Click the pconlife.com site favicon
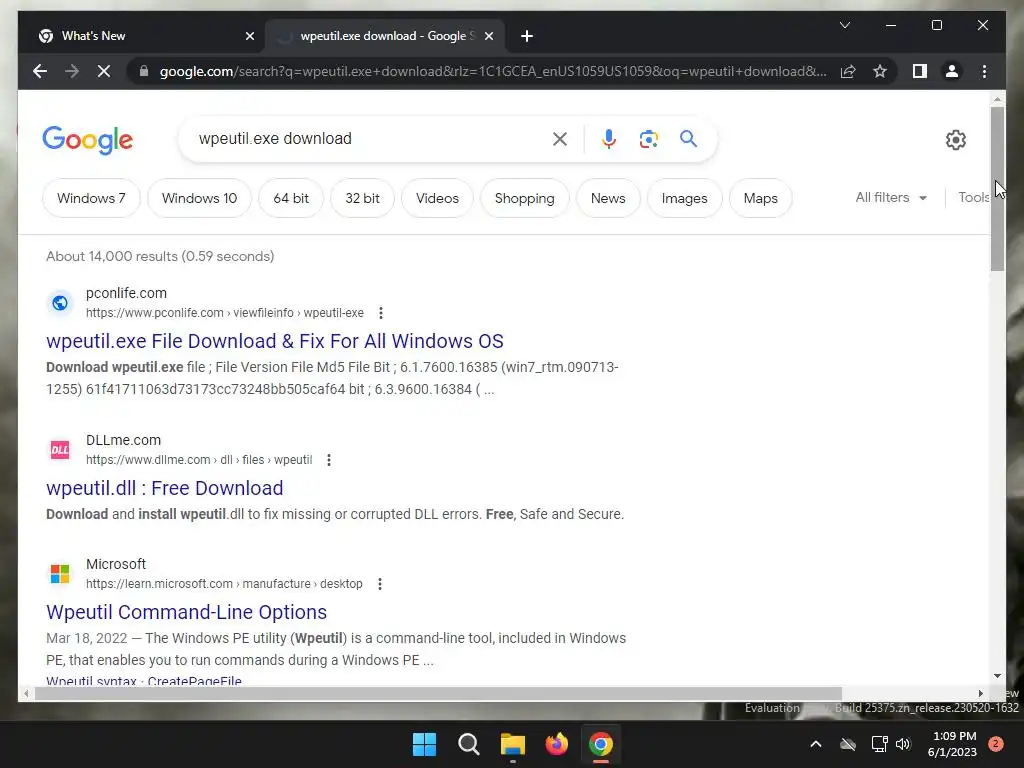Viewport: 1024px width, 768px height. [x=60, y=303]
